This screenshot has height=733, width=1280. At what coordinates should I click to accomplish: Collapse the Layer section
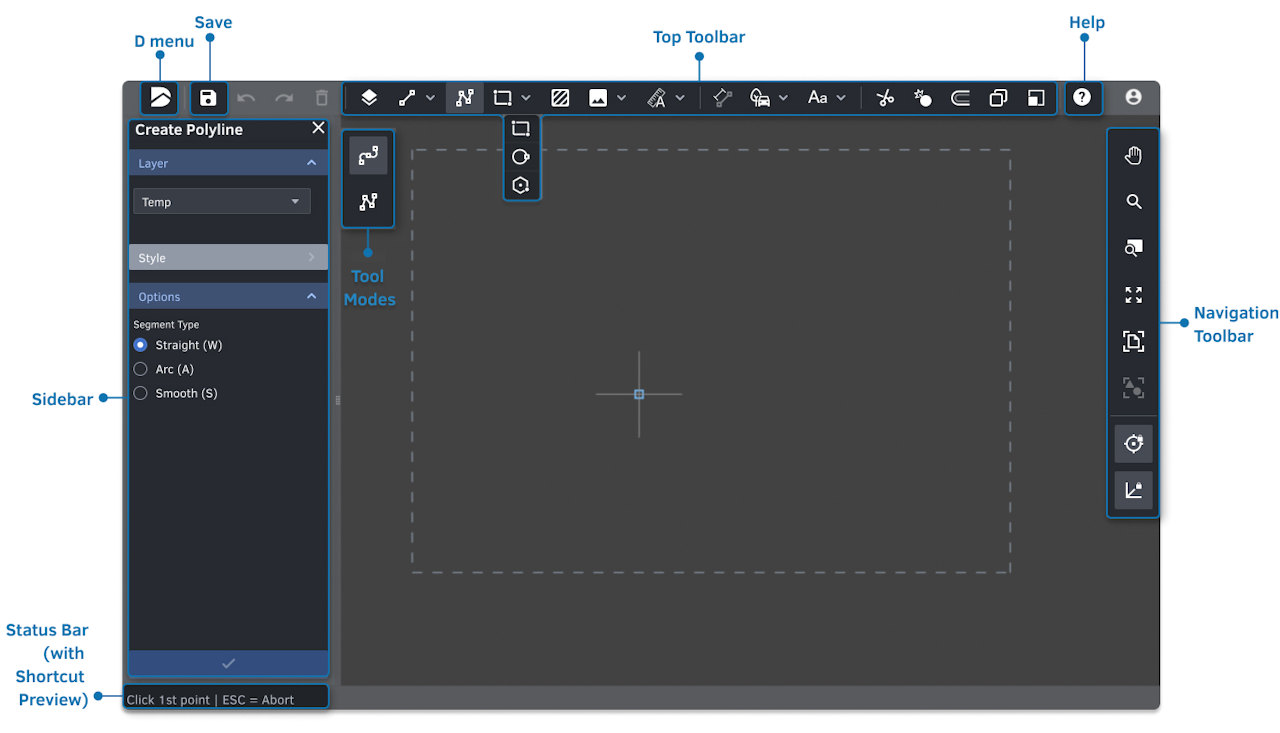(311, 163)
